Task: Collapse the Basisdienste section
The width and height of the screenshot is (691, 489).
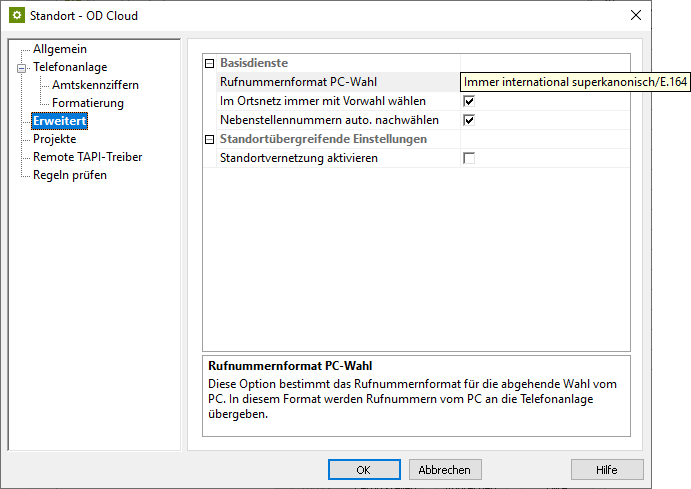Action: (209, 63)
